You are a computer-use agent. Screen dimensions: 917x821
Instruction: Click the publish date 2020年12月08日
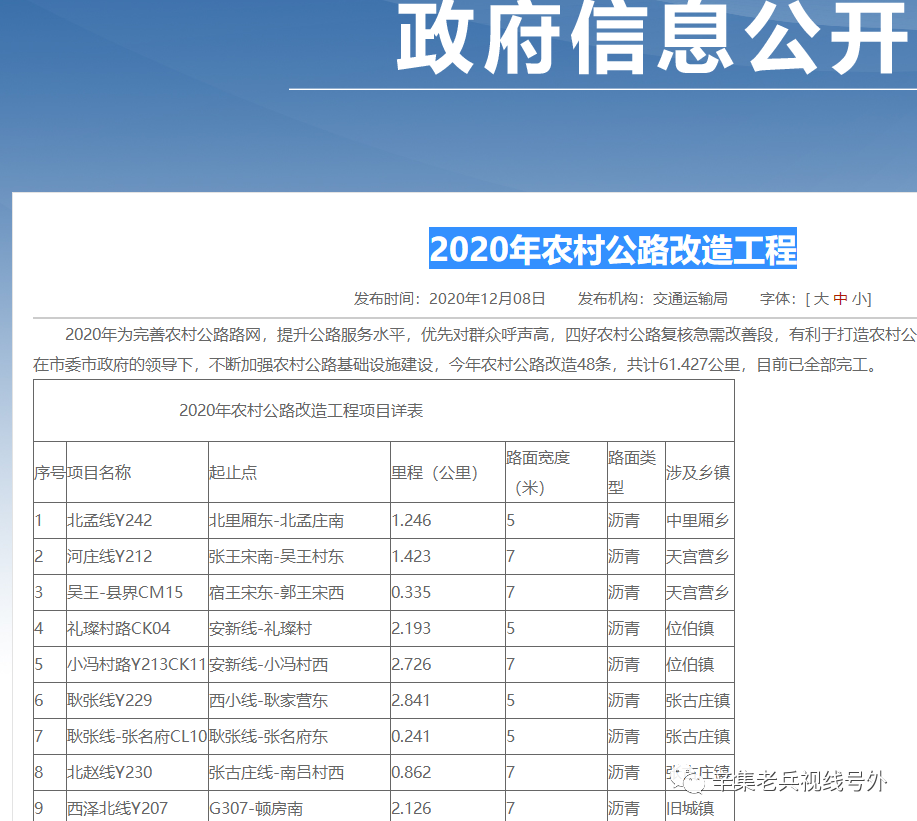pyautogui.click(x=487, y=299)
